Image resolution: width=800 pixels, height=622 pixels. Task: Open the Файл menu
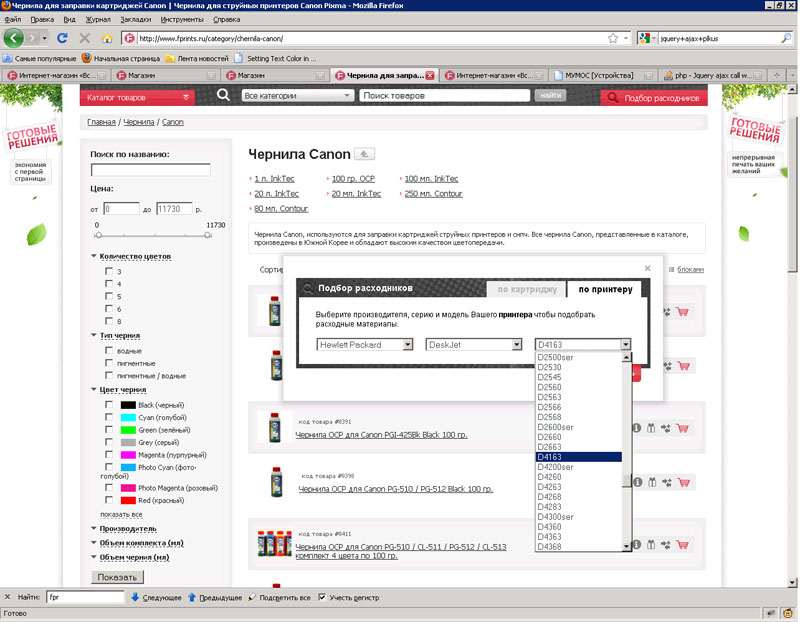[x=13, y=19]
